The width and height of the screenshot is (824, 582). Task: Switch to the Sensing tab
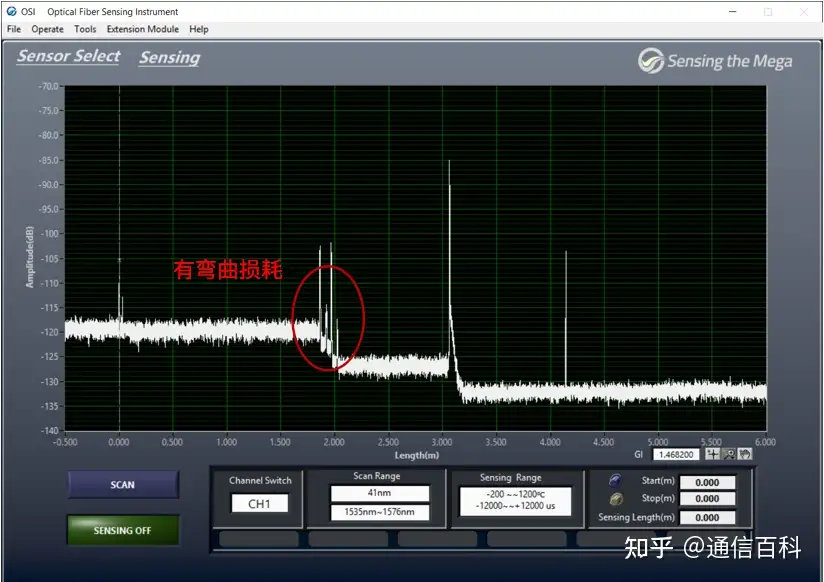coord(169,58)
